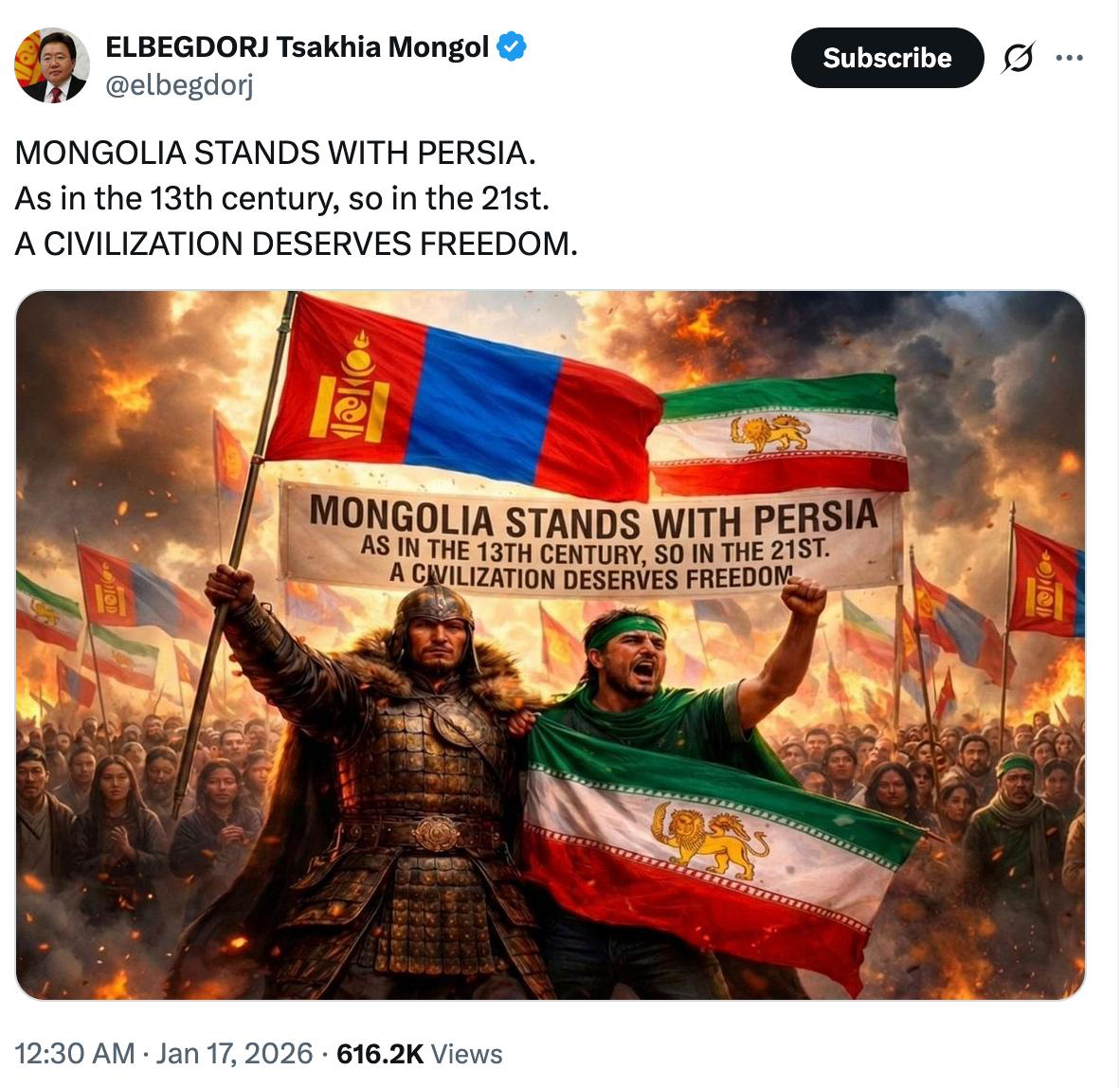Visit the @elbegdorj handle link
The image size is (1120, 1088).
179,85
